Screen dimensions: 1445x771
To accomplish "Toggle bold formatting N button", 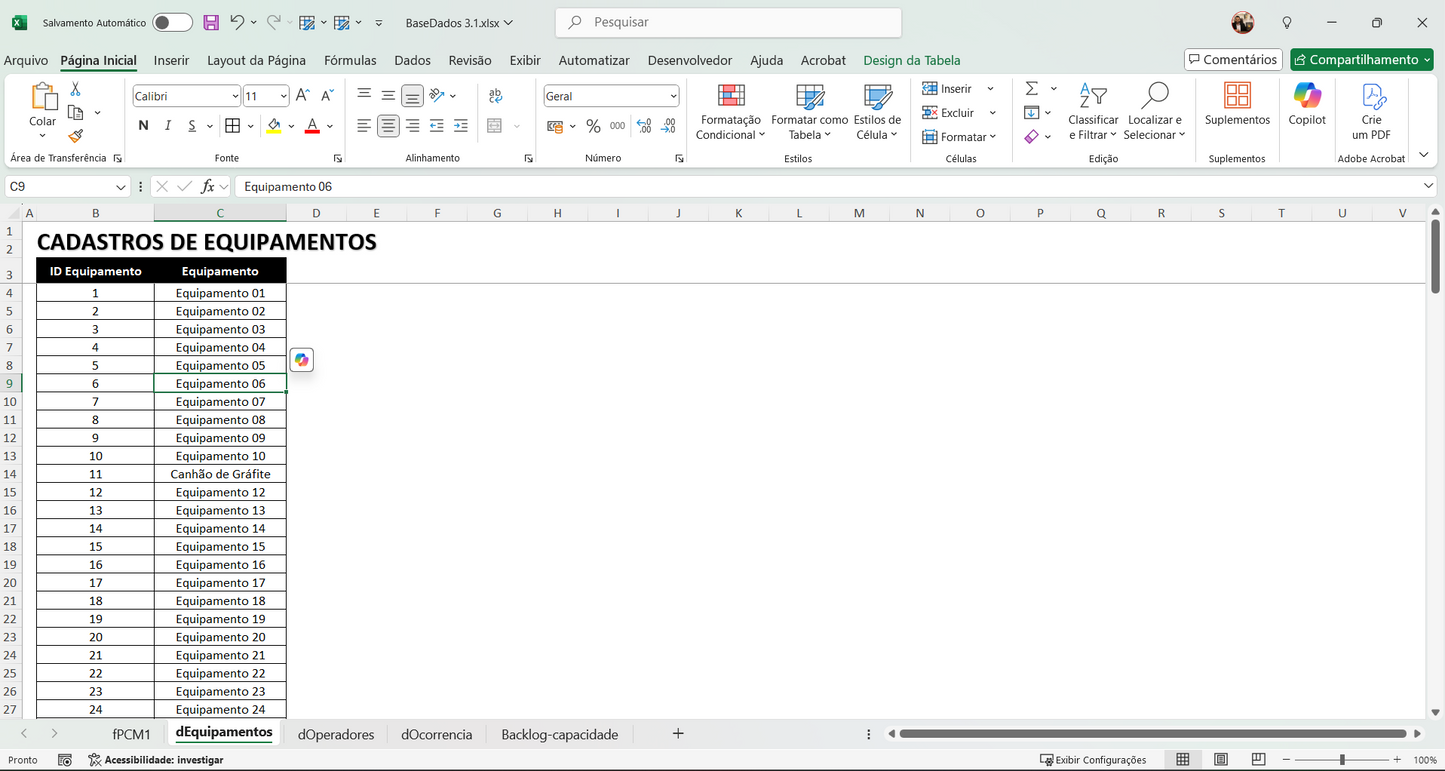I will pyautogui.click(x=143, y=126).
